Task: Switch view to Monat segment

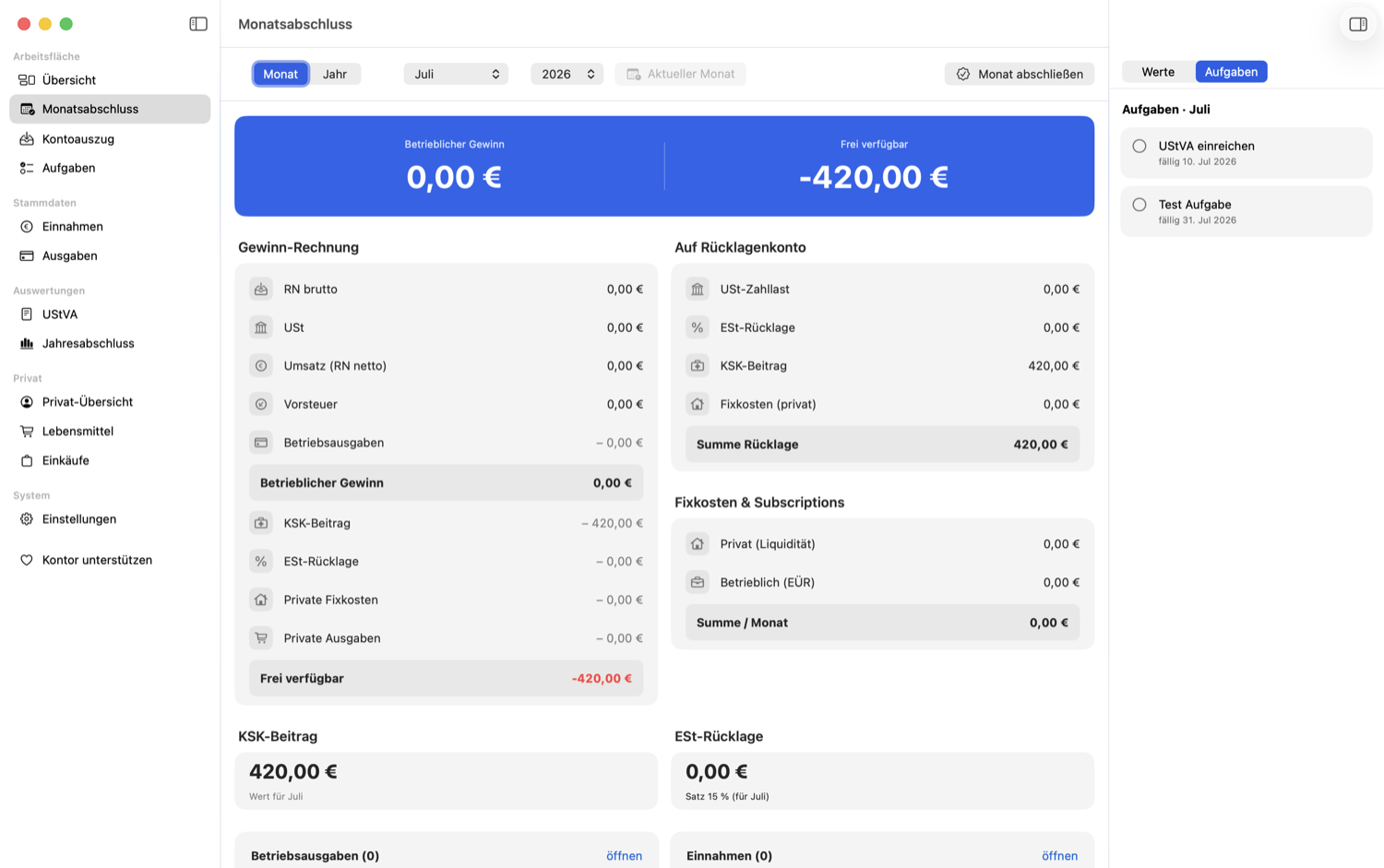Action: coord(280,74)
